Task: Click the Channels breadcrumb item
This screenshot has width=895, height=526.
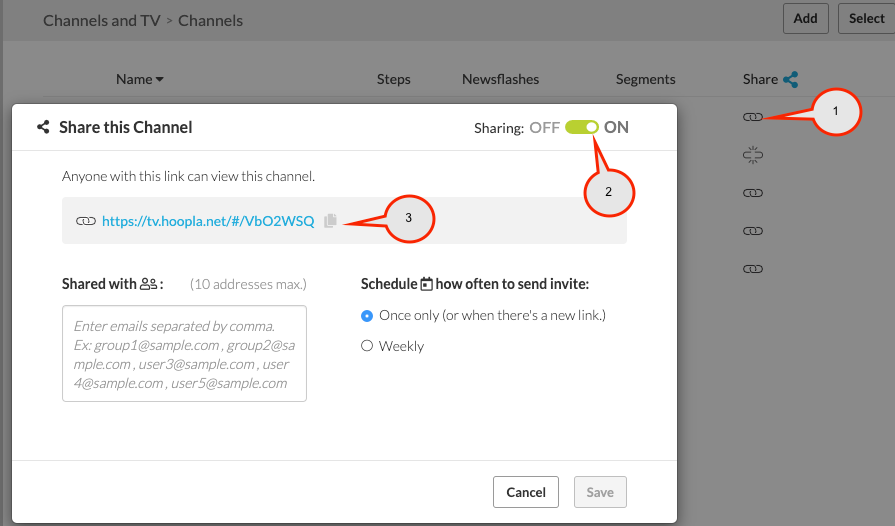Action: 211,21
